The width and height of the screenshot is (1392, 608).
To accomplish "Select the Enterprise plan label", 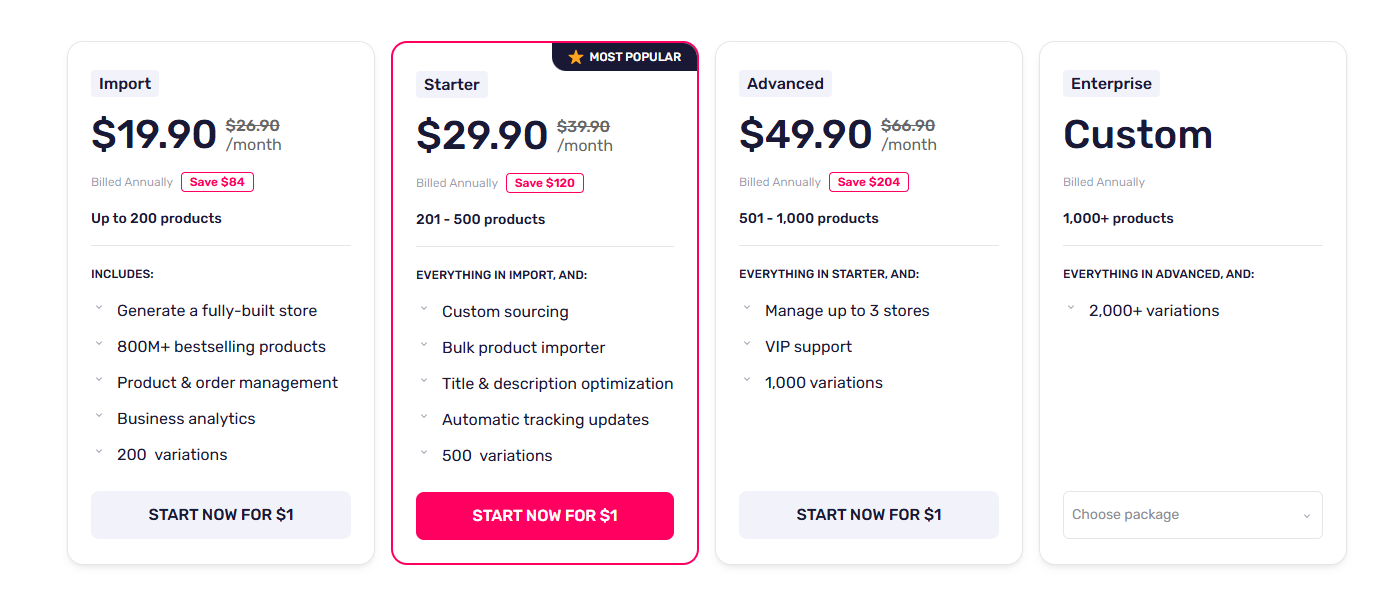I will (x=1111, y=84).
